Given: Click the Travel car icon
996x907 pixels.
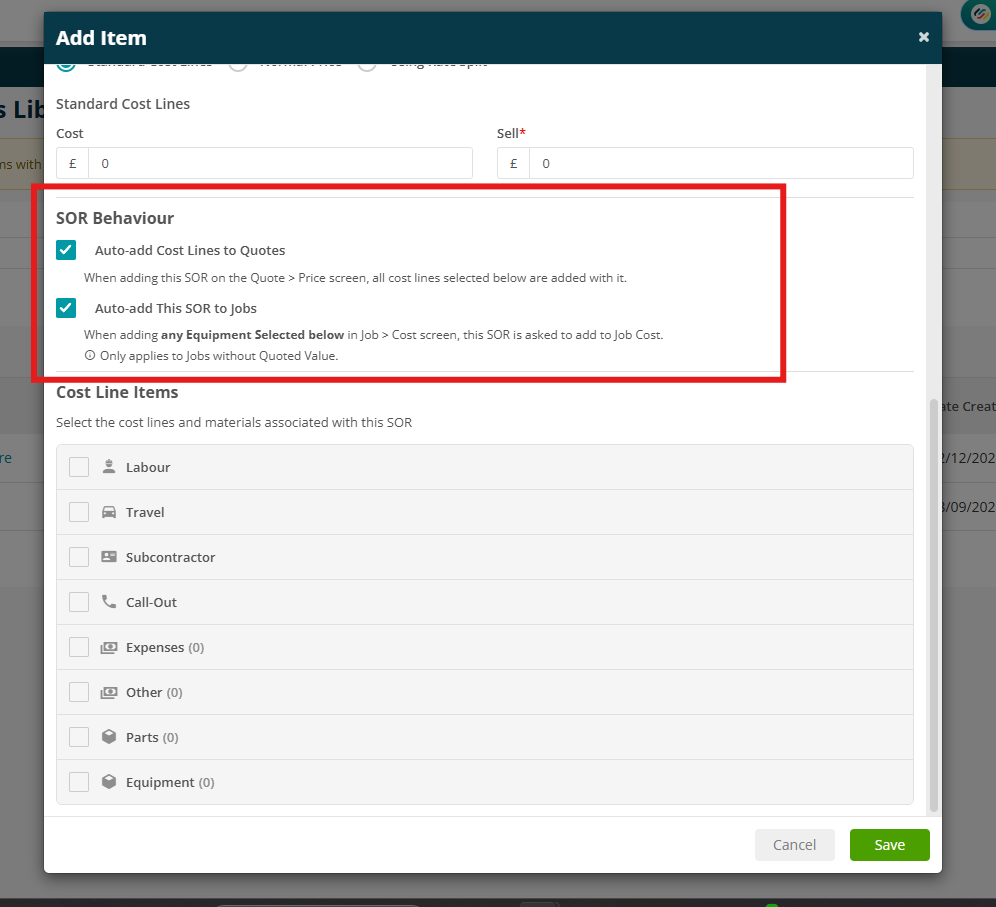Looking at the screenshot, I should click(x=109, y=512).
